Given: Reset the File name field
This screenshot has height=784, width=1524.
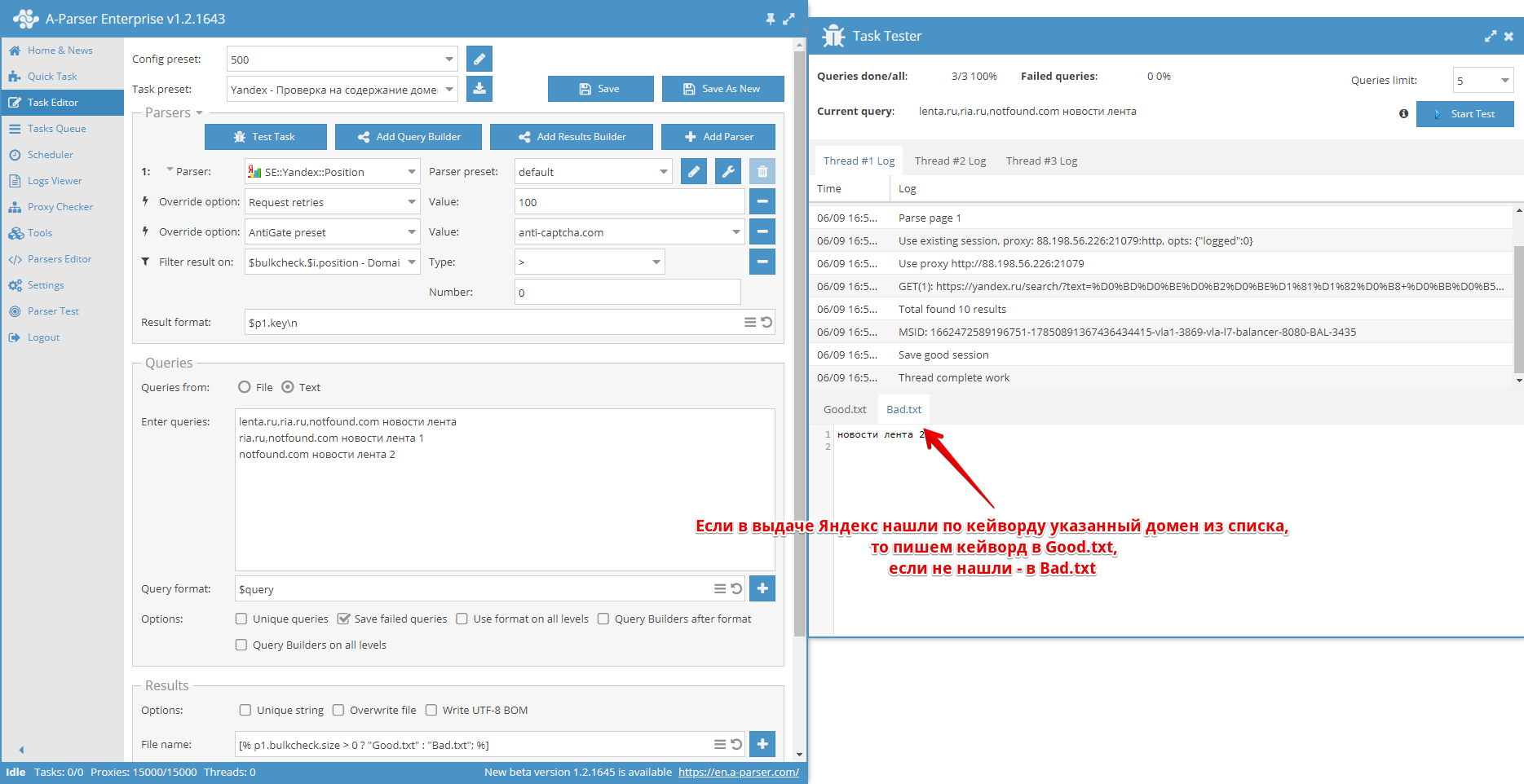Looking at the screenshot, I should coord(736,744).
